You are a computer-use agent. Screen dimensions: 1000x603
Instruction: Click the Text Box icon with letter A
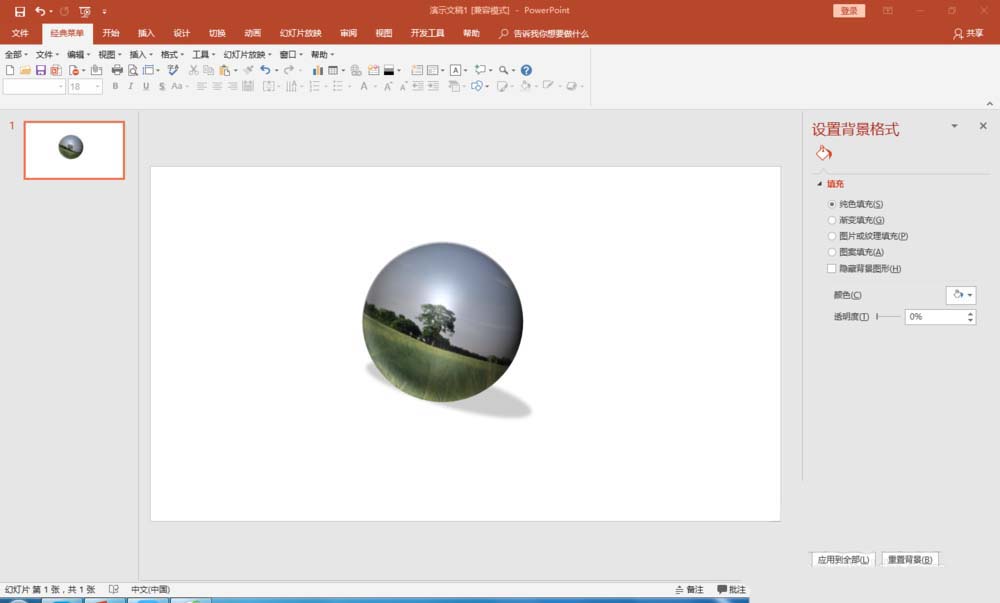[x=455, y=70]
